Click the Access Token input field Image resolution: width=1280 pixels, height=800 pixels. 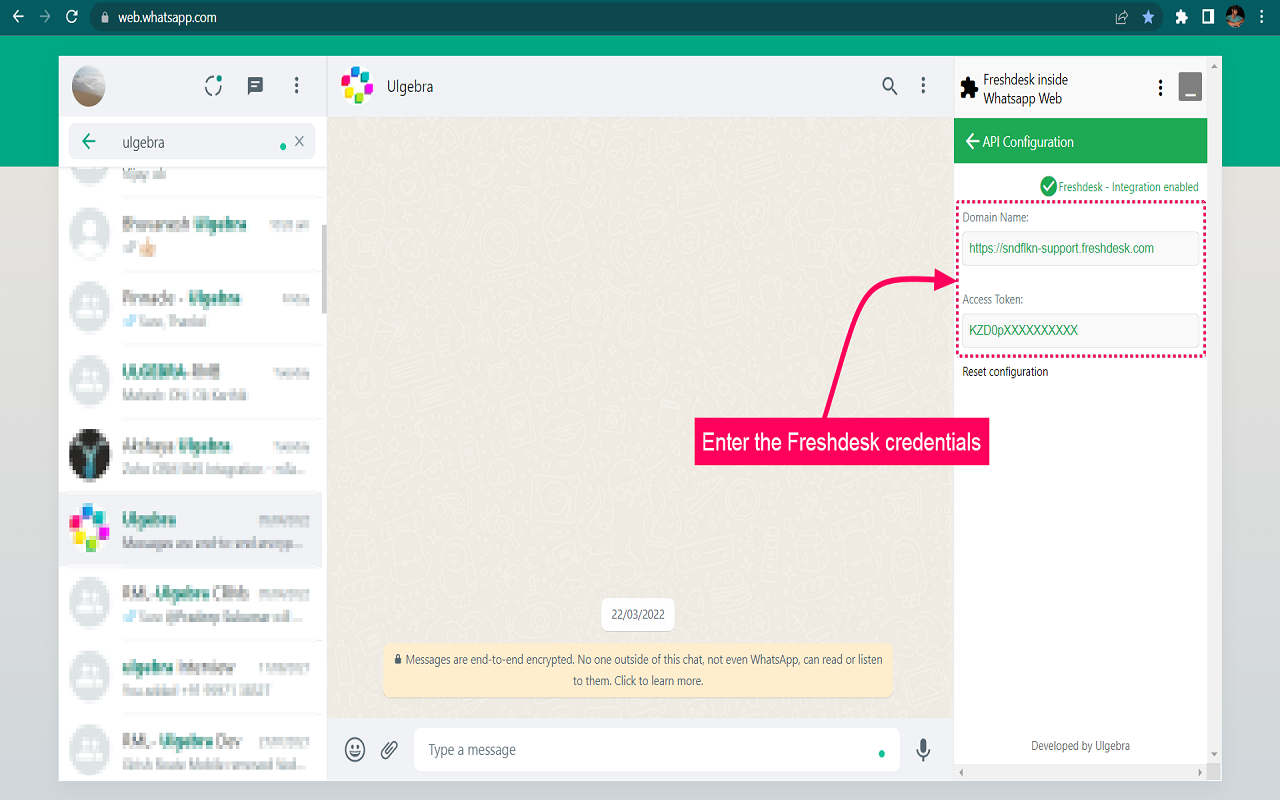pyautogui.click(x=1080, y=330)
